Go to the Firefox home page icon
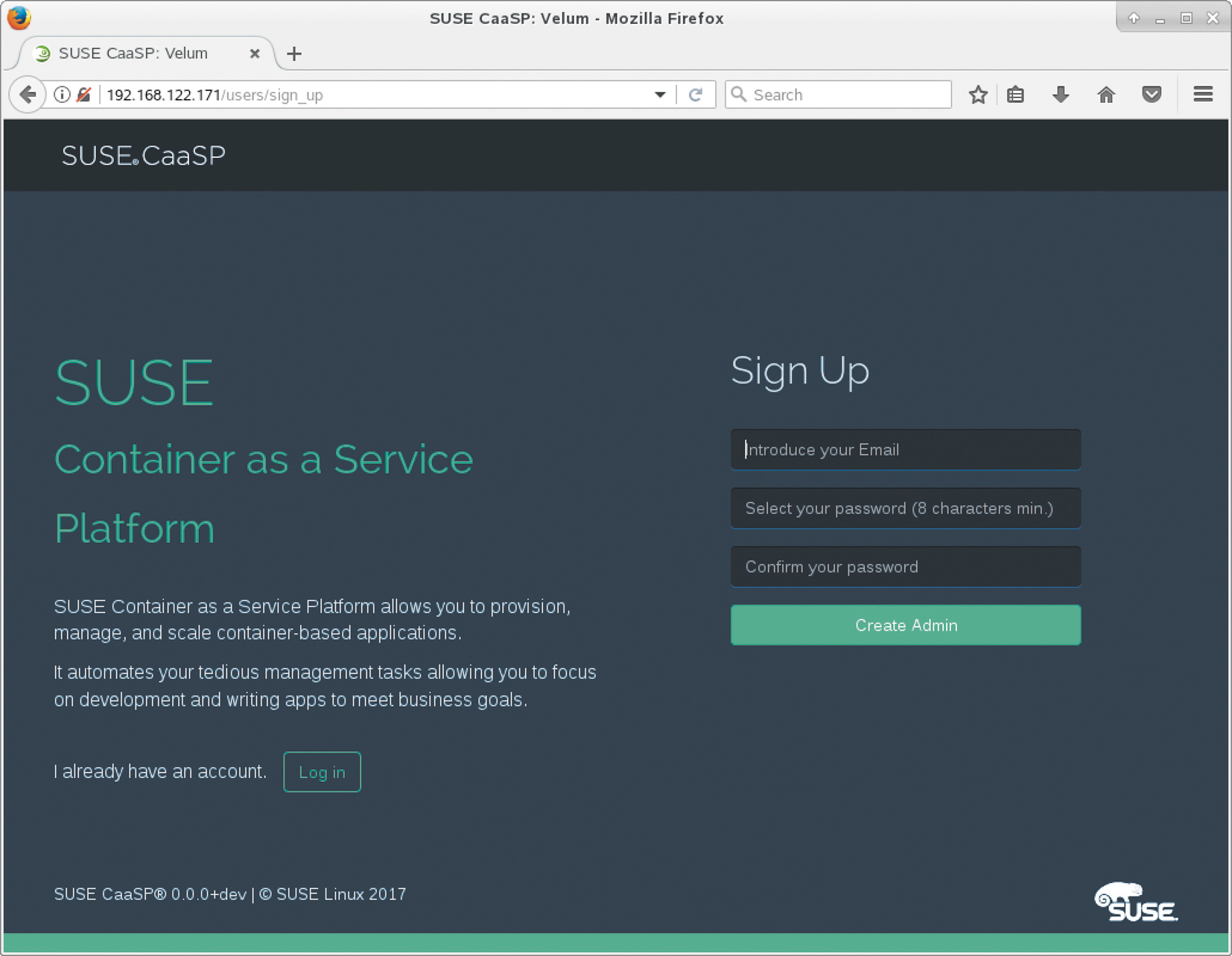The height and width of the screenshot is (956, 1232). pos(1106,95)
